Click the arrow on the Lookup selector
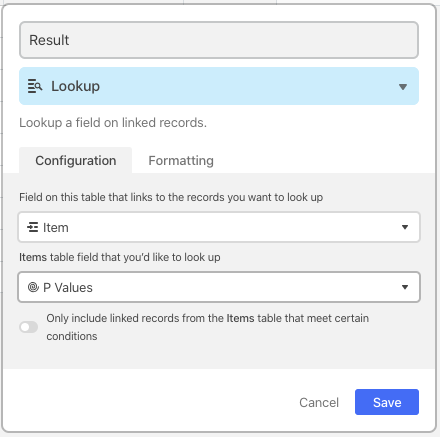440x437 pixels. (x=403, y=87)
